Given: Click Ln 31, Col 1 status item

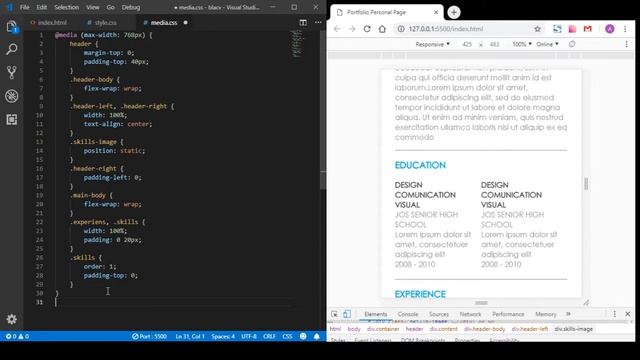Looking at the screenshot, I should click(190, 336).
